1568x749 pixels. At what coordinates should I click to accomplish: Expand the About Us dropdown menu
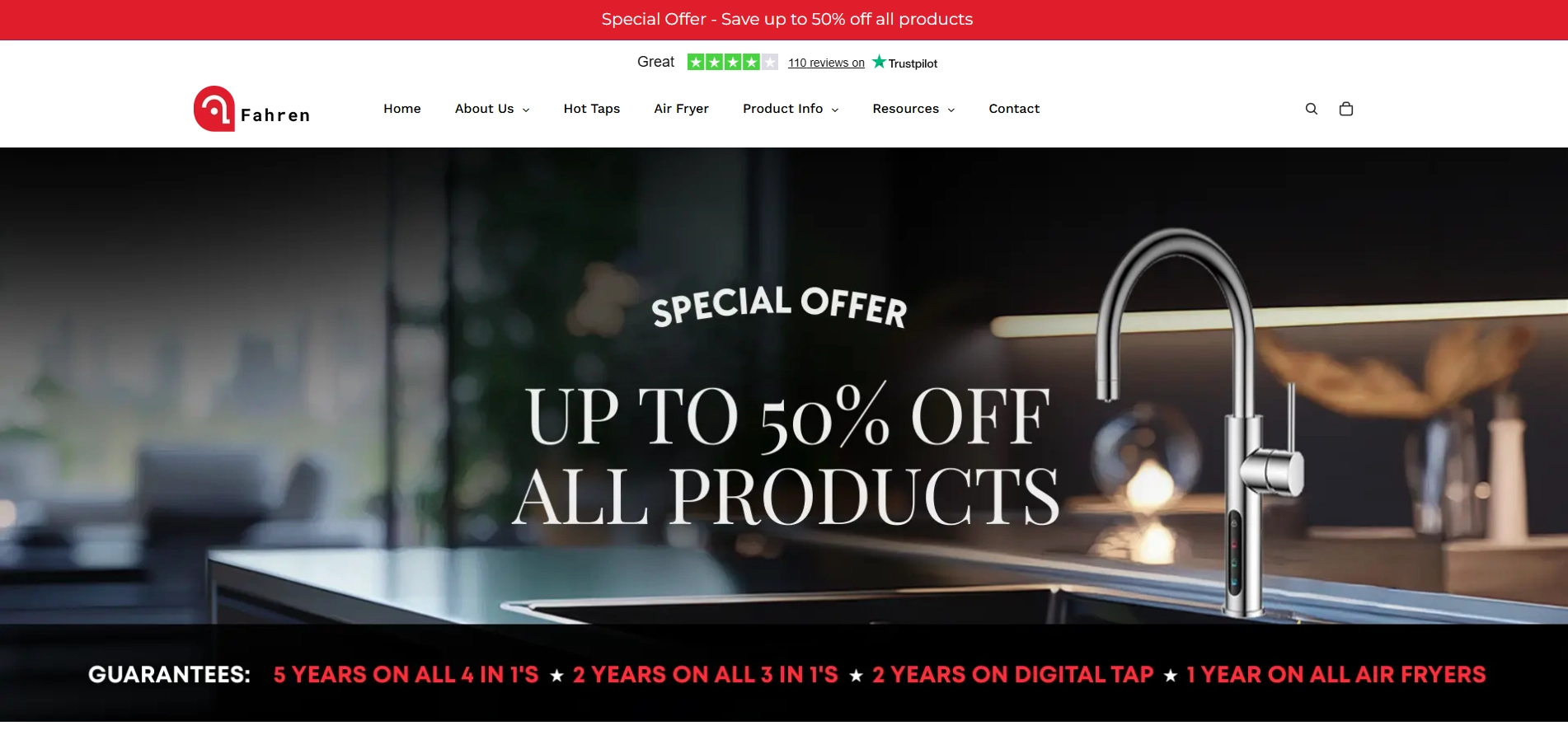click(492, 109)
